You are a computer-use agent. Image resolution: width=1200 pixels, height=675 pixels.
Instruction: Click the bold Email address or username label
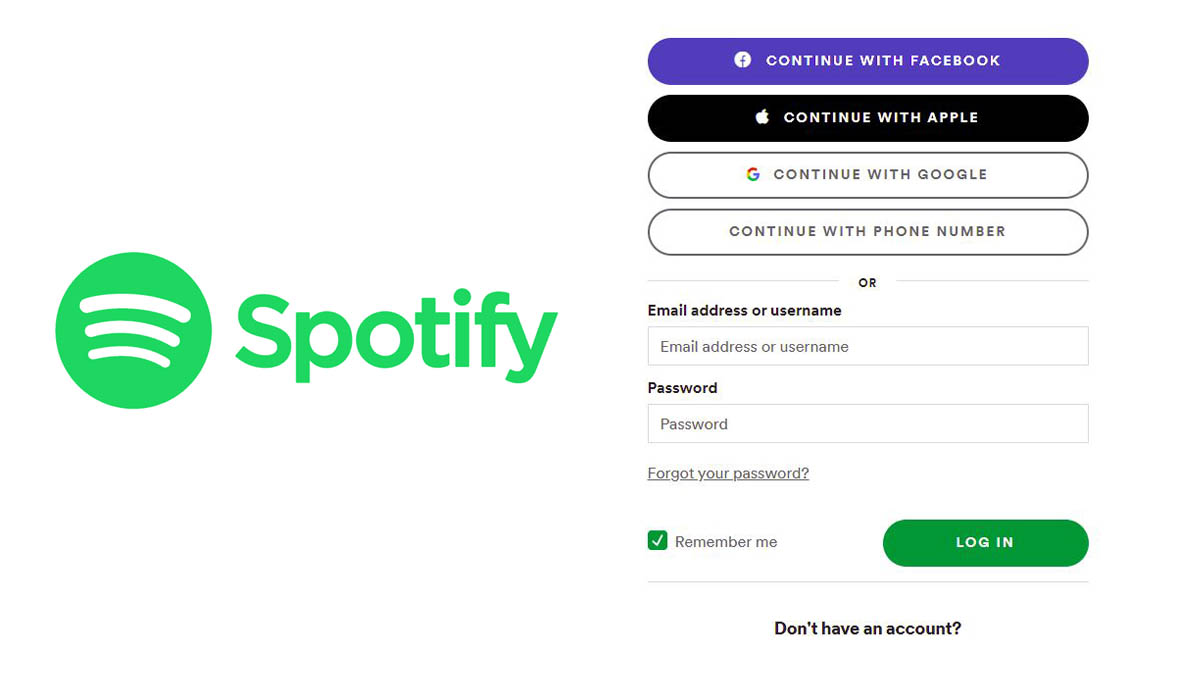click(x=745, y=311)
